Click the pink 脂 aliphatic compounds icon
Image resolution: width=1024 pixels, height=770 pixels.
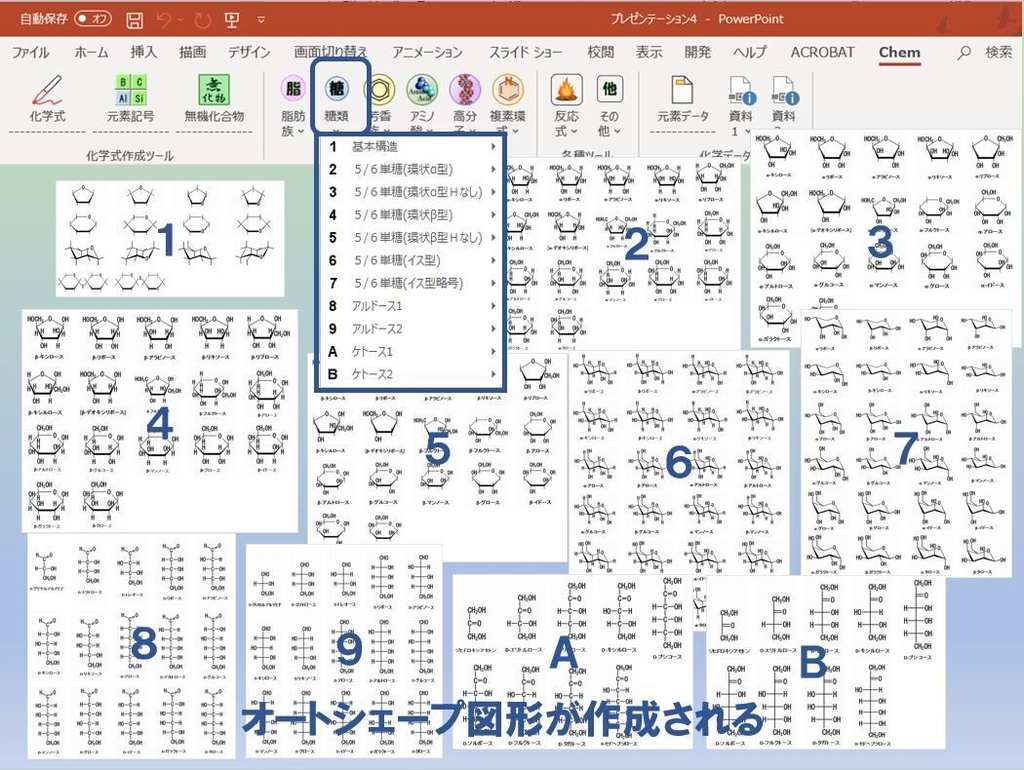tap(293, 88)
